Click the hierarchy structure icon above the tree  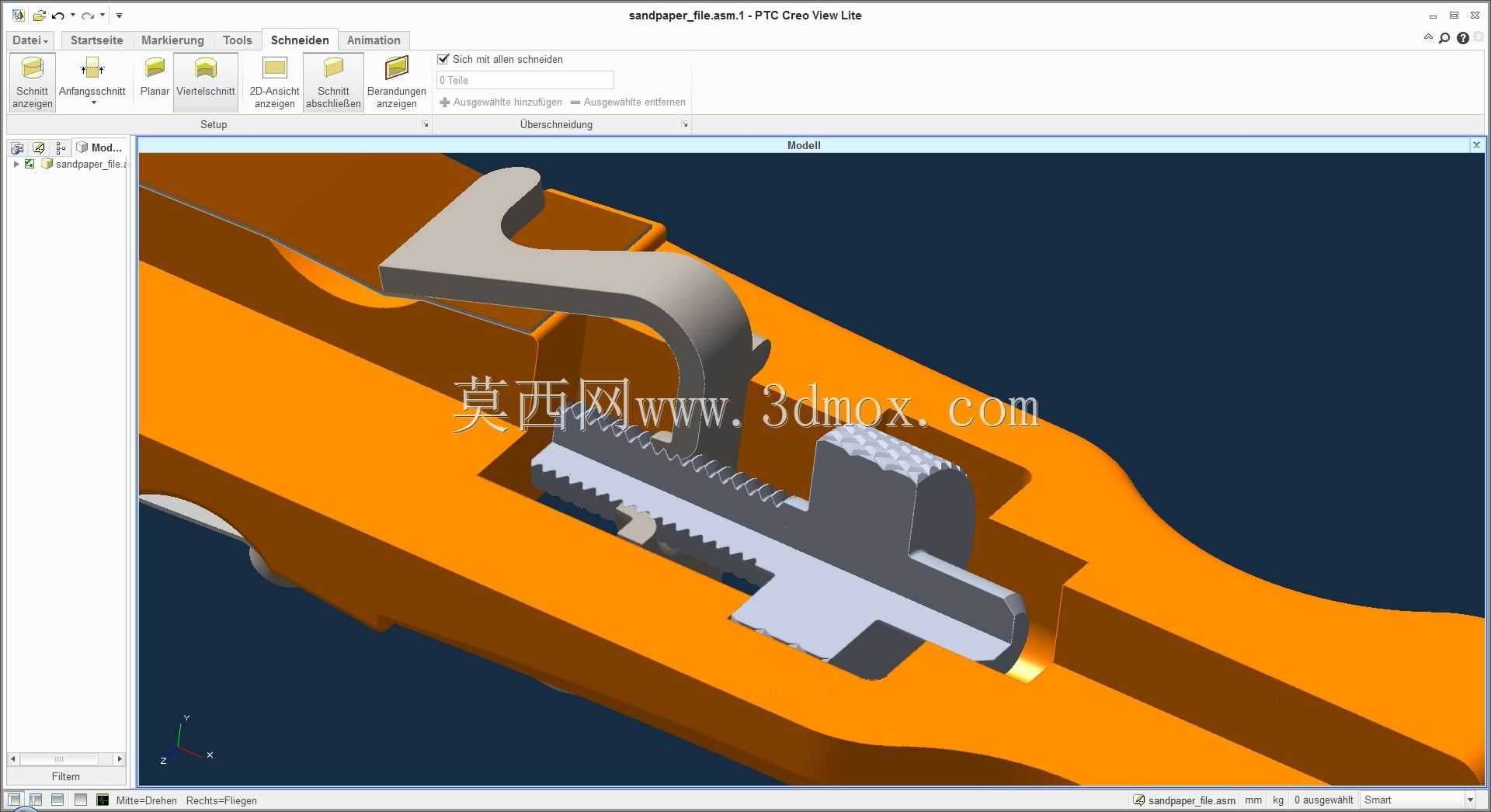tap(61, 147)
